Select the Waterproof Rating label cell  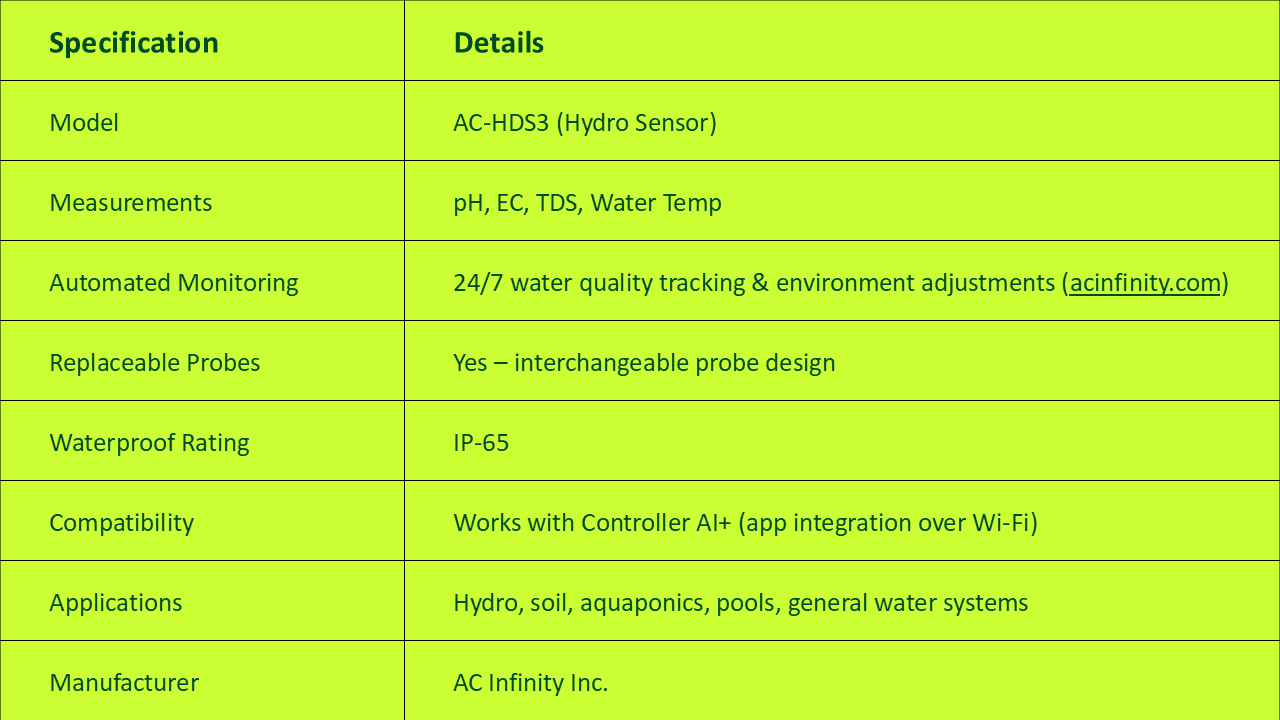pyautogui.click(x=149, y=443)
